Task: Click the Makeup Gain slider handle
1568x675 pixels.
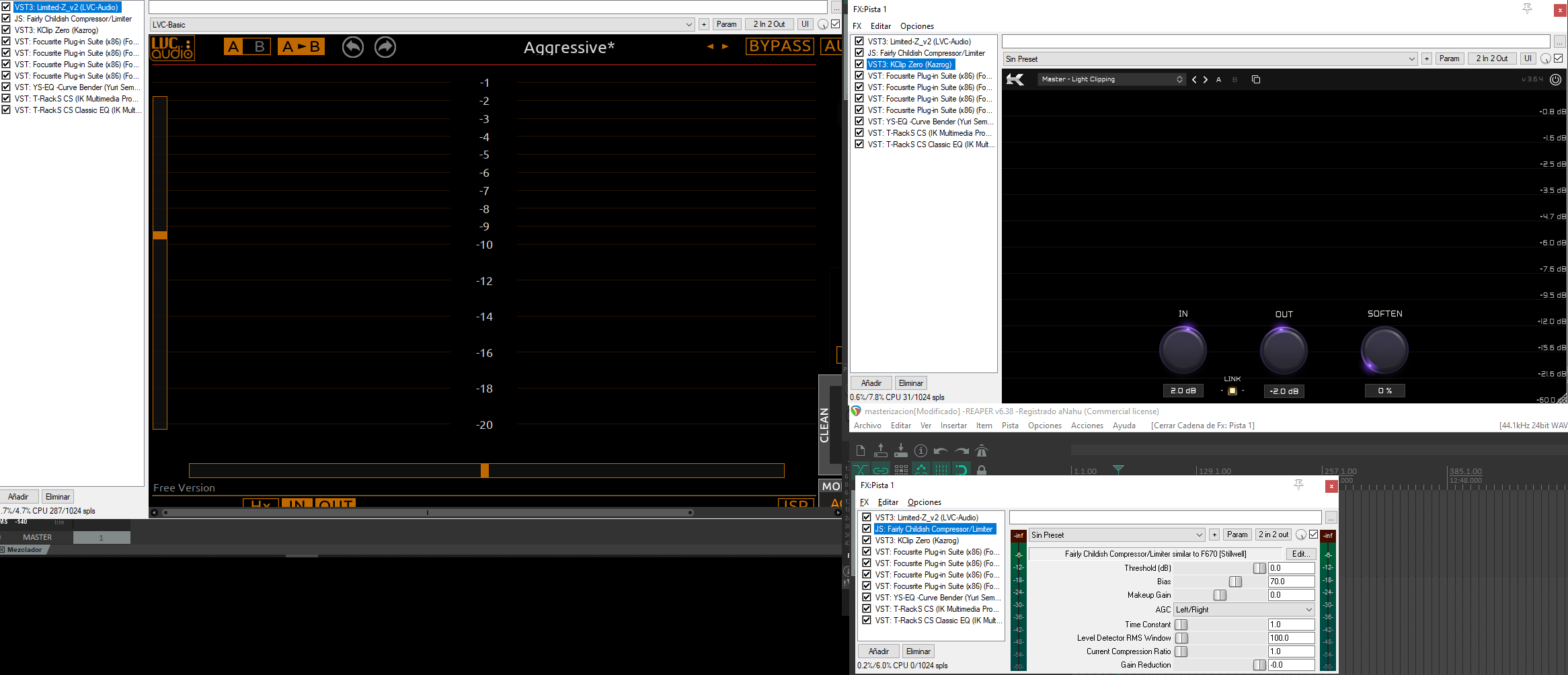Action: (1220, 595)
